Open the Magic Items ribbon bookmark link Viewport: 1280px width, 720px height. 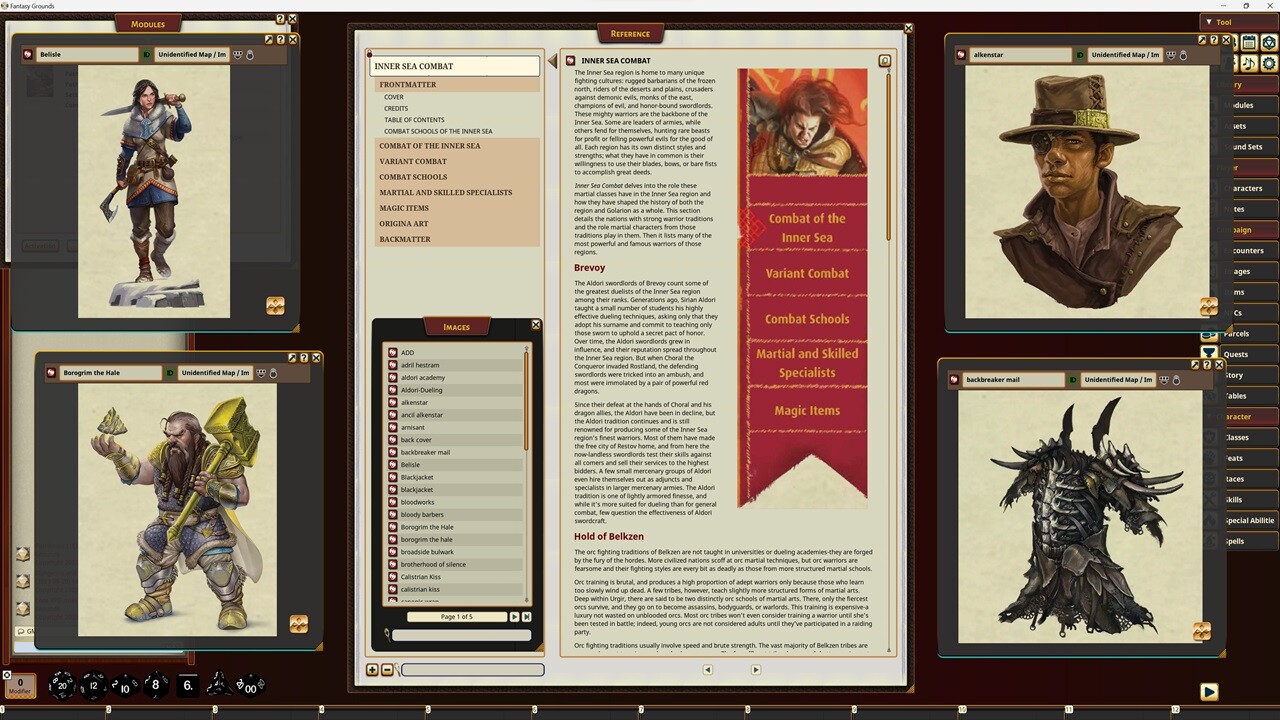pyautogui.click(x=806, y=410)
